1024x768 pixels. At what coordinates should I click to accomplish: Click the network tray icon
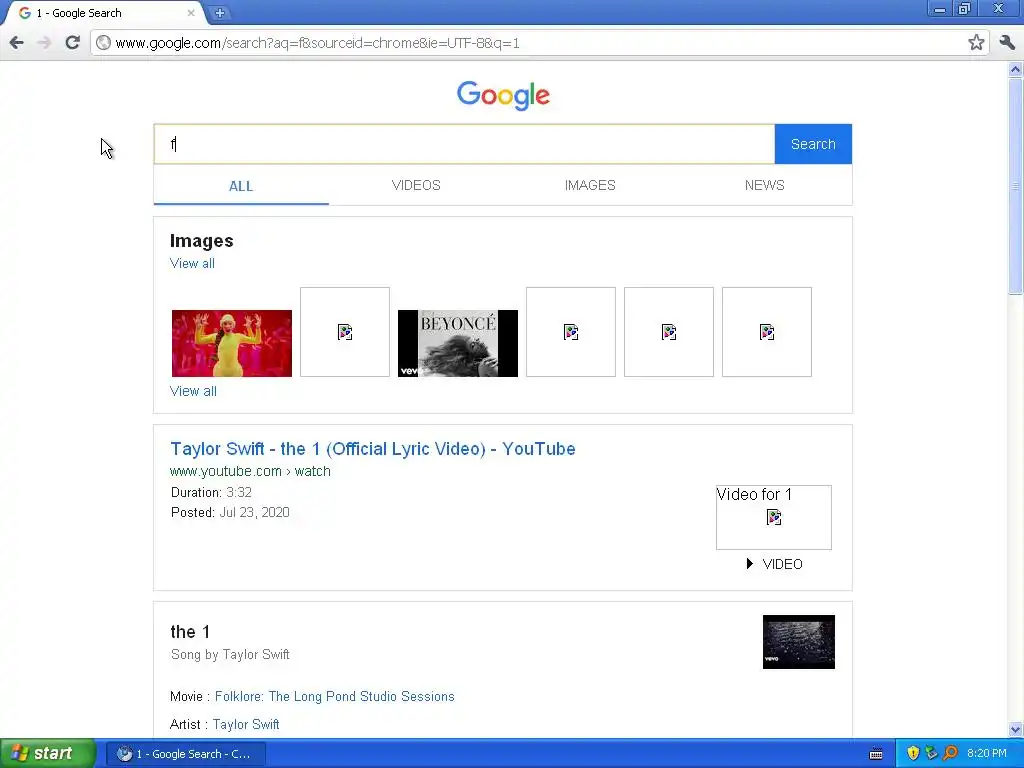(x=931, y=754)
